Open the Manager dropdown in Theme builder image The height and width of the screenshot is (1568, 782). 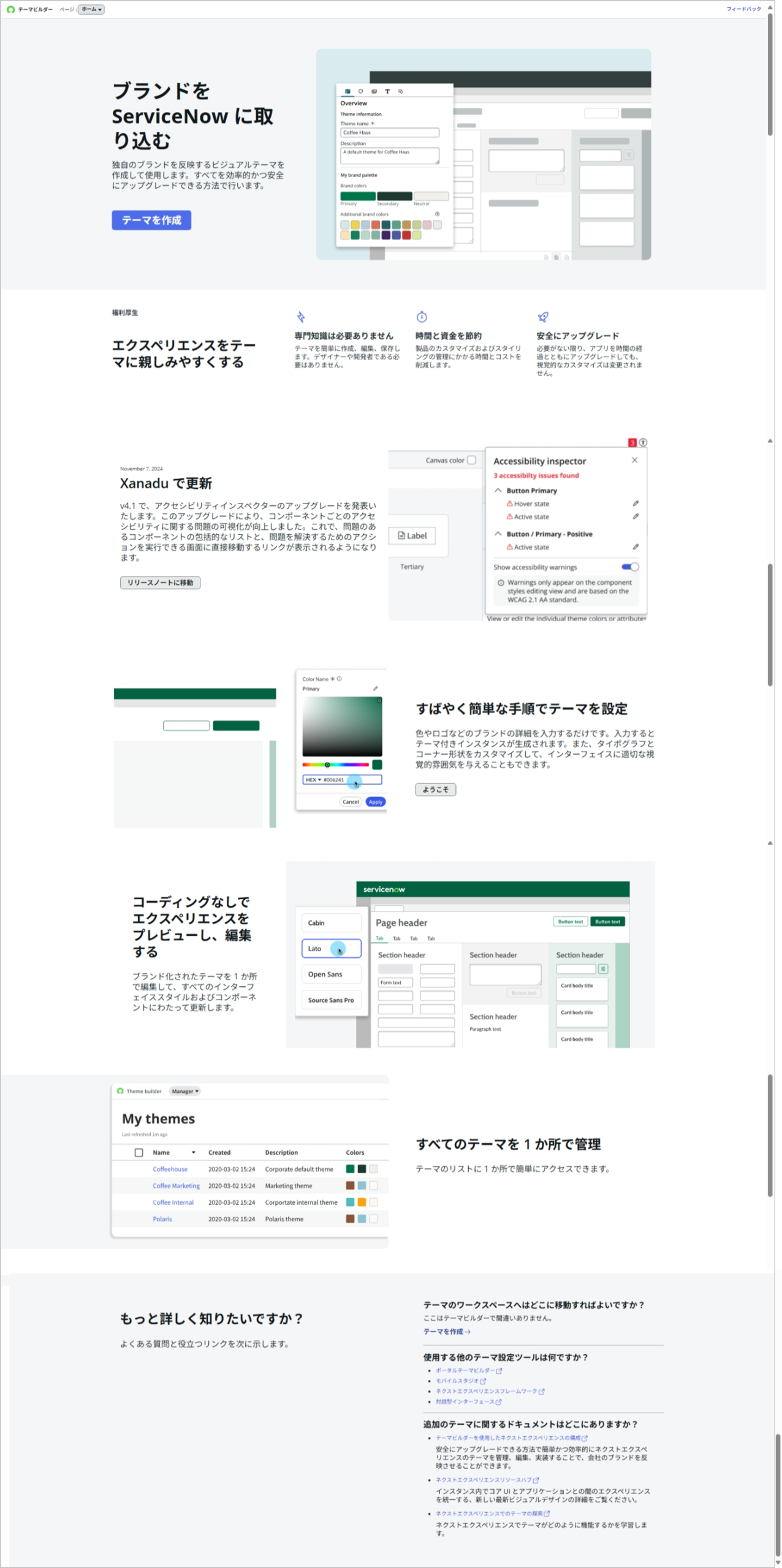click(x=185, y=1091)
